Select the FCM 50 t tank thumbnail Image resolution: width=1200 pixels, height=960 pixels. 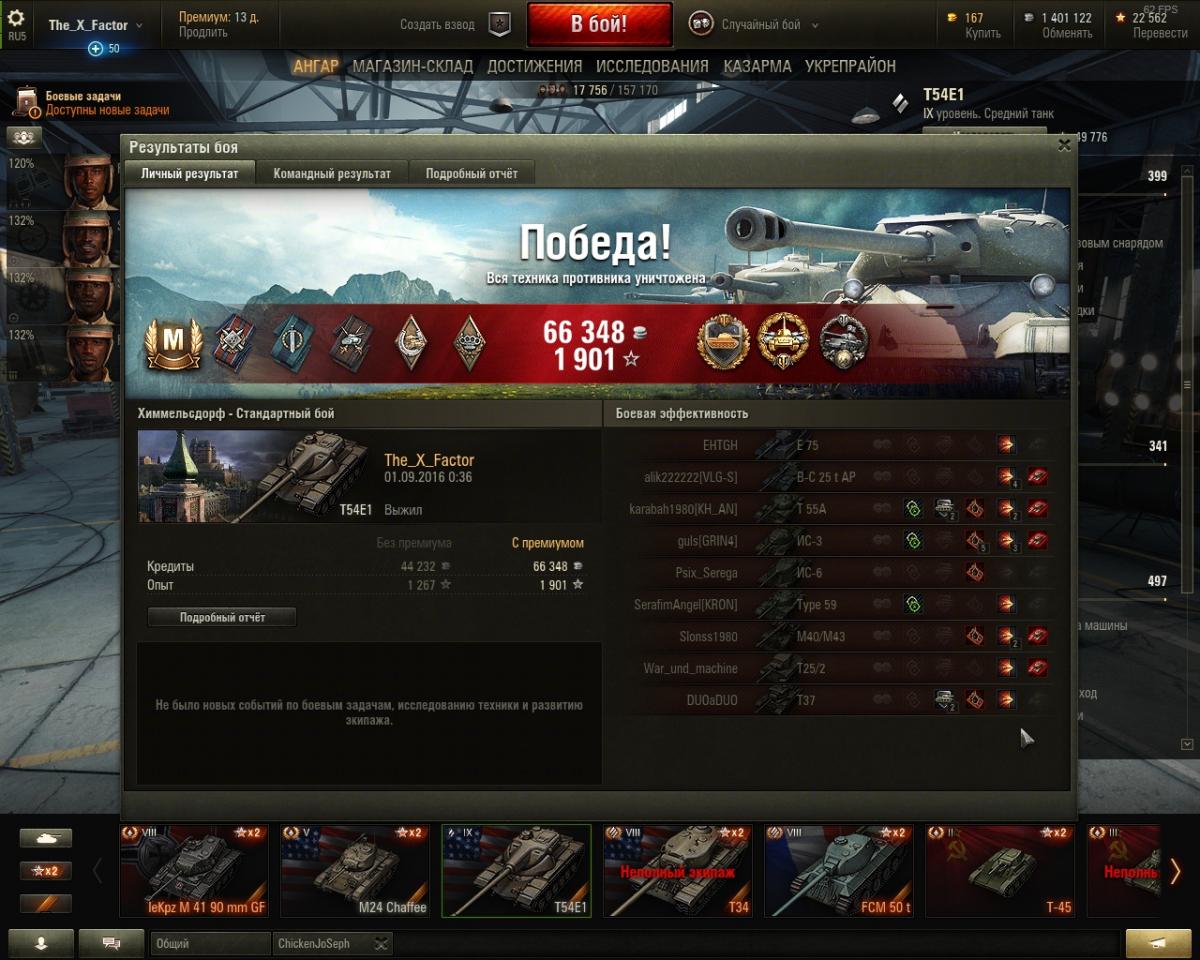838,870
